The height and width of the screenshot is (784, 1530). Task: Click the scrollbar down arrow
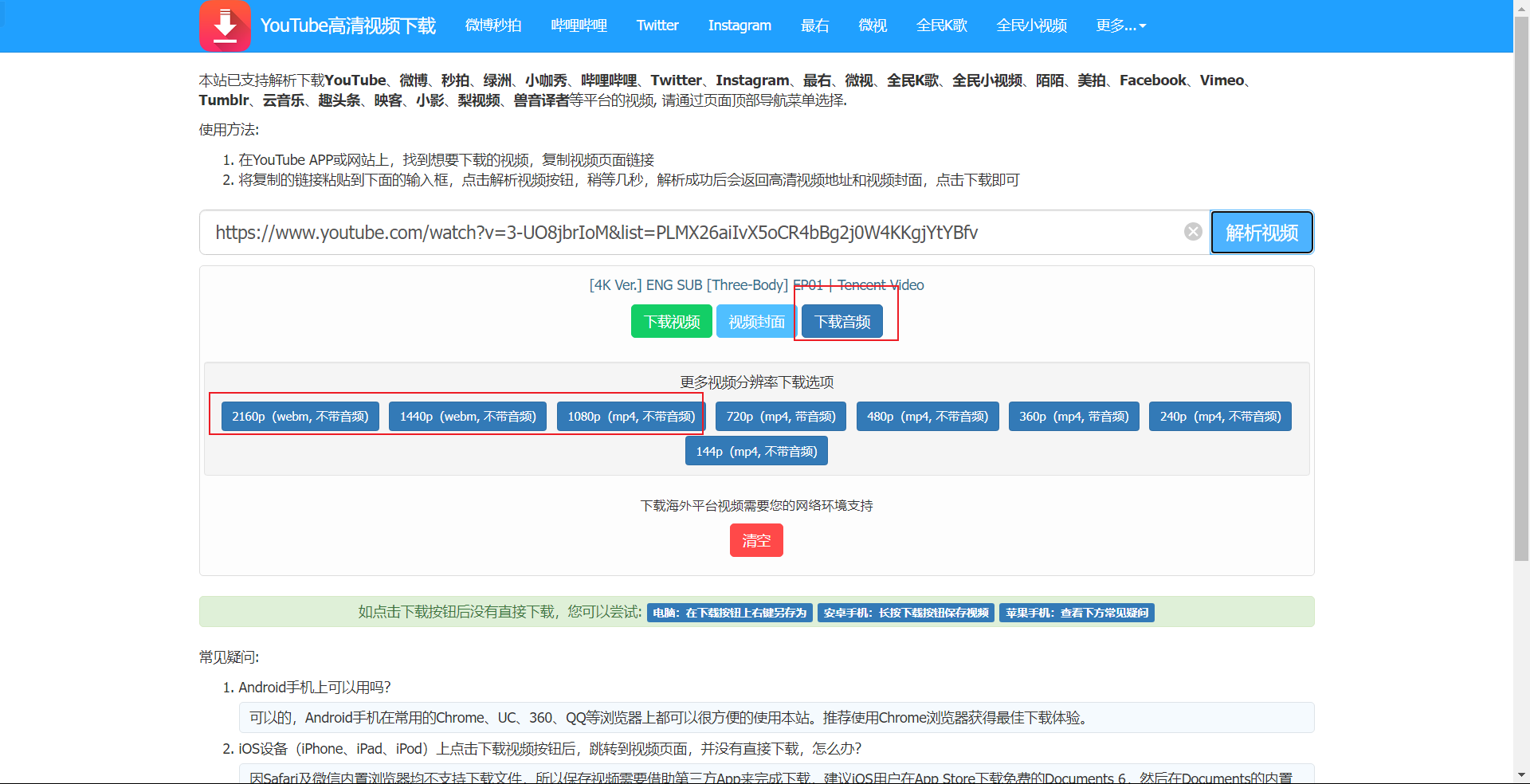pyautogui.click(x=1521, y=774)
